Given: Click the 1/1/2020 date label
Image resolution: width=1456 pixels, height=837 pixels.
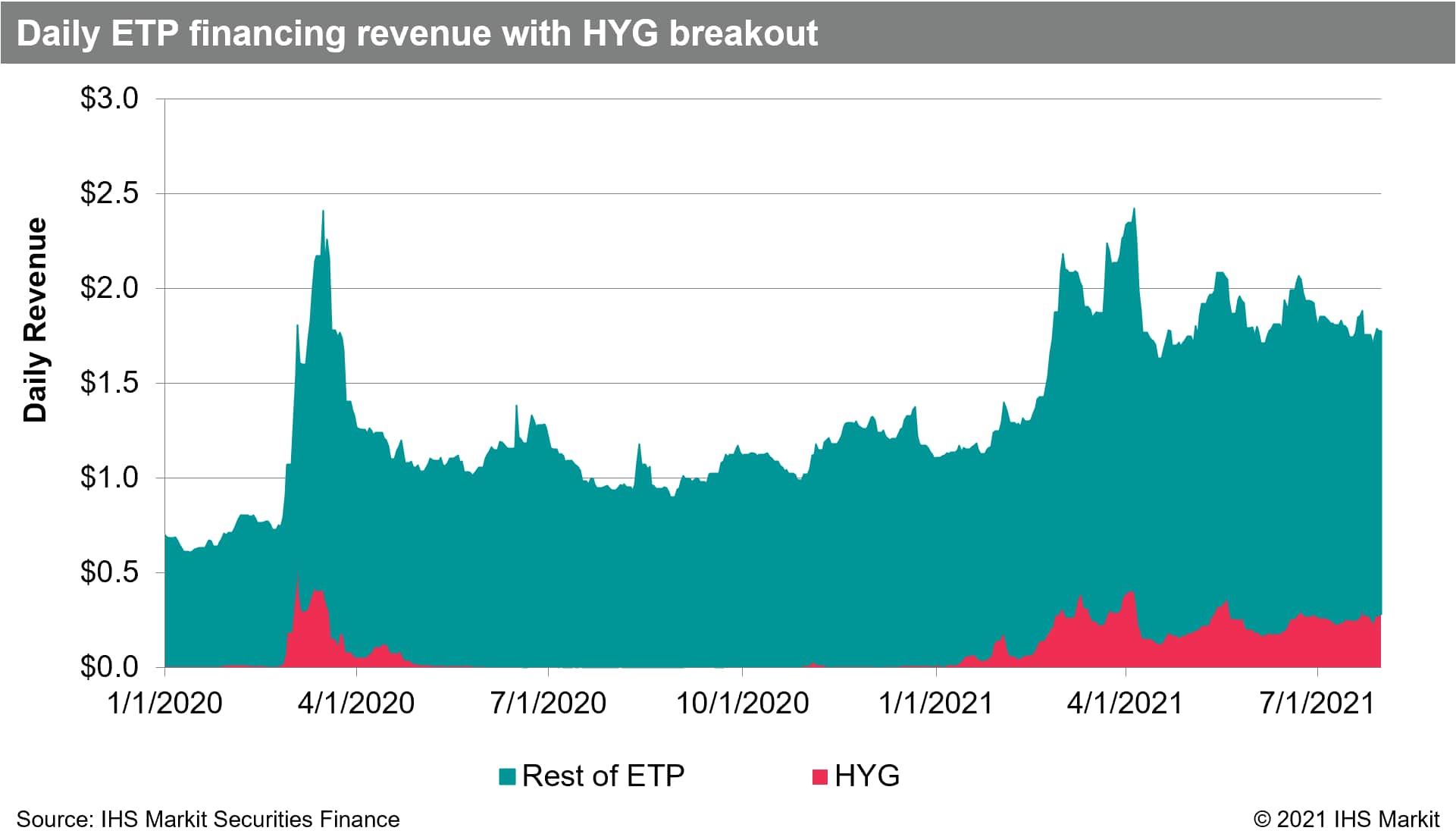Looking at the screenshot, I should click(165, 704).
